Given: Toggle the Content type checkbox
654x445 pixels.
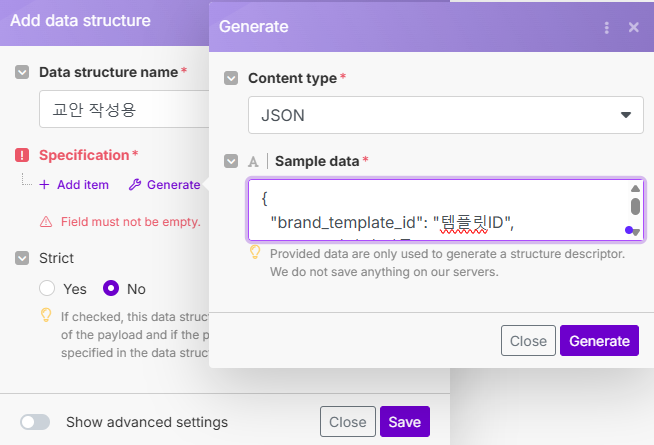Looking at the screenshot, I should pyautogui.click(x=231, y=77).
